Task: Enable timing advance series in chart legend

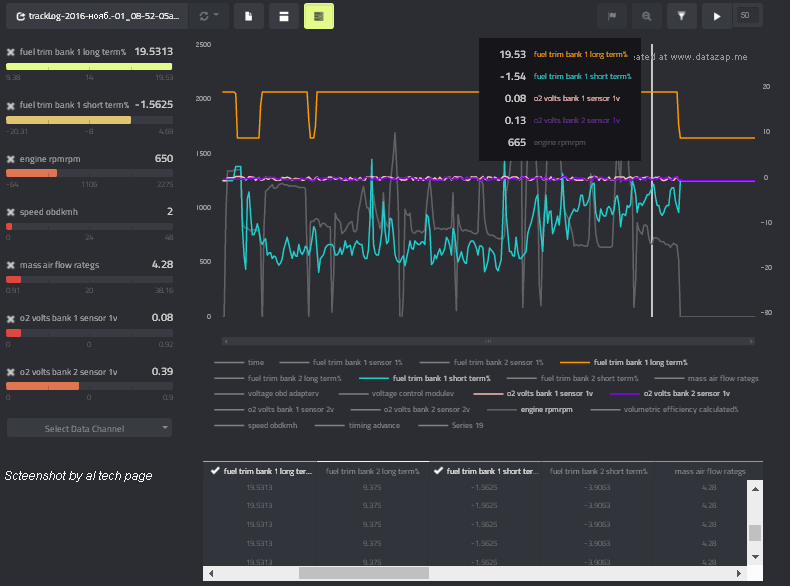Action: click(x=372, y=425)
